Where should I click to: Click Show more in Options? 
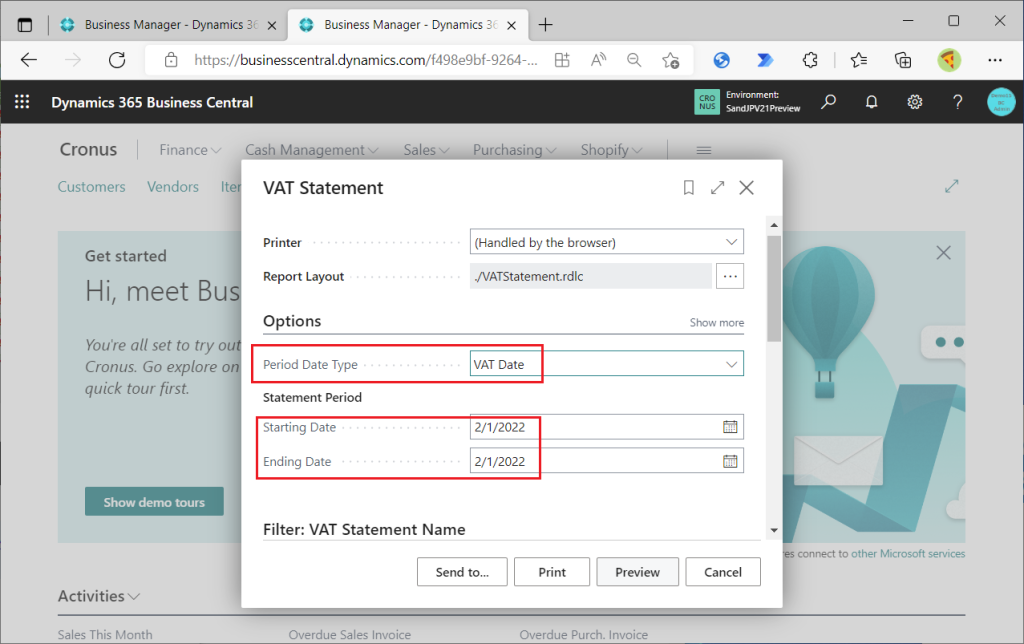click(x=716, y=323)
